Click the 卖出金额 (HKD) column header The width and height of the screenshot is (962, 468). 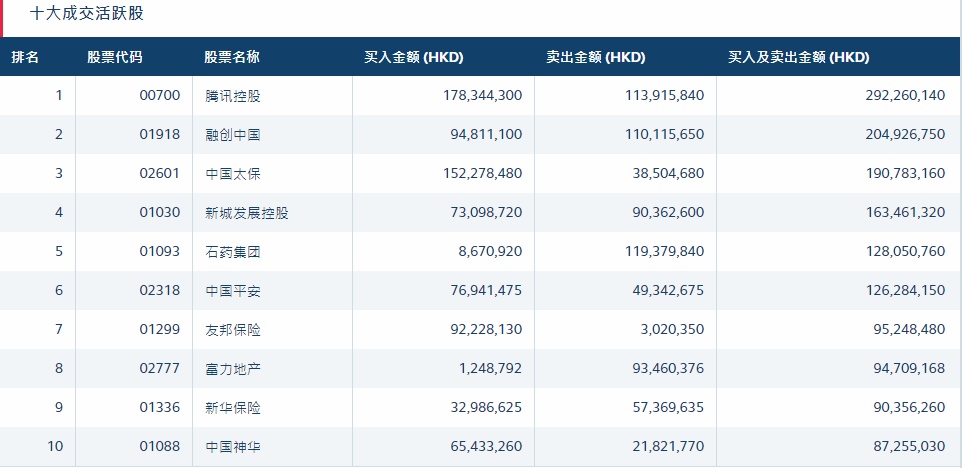pos(596,57)
